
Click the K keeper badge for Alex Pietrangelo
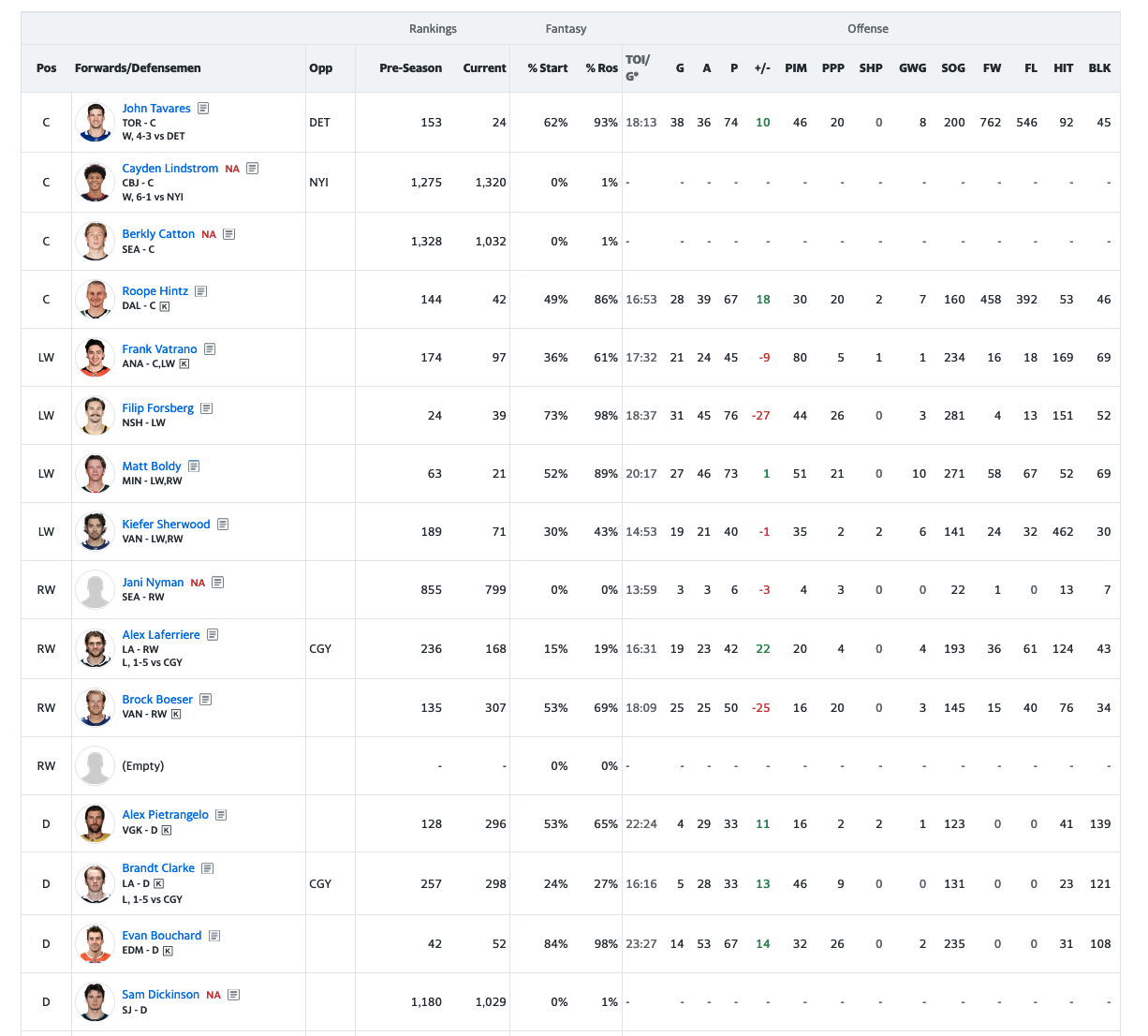[x=167, y=830]
